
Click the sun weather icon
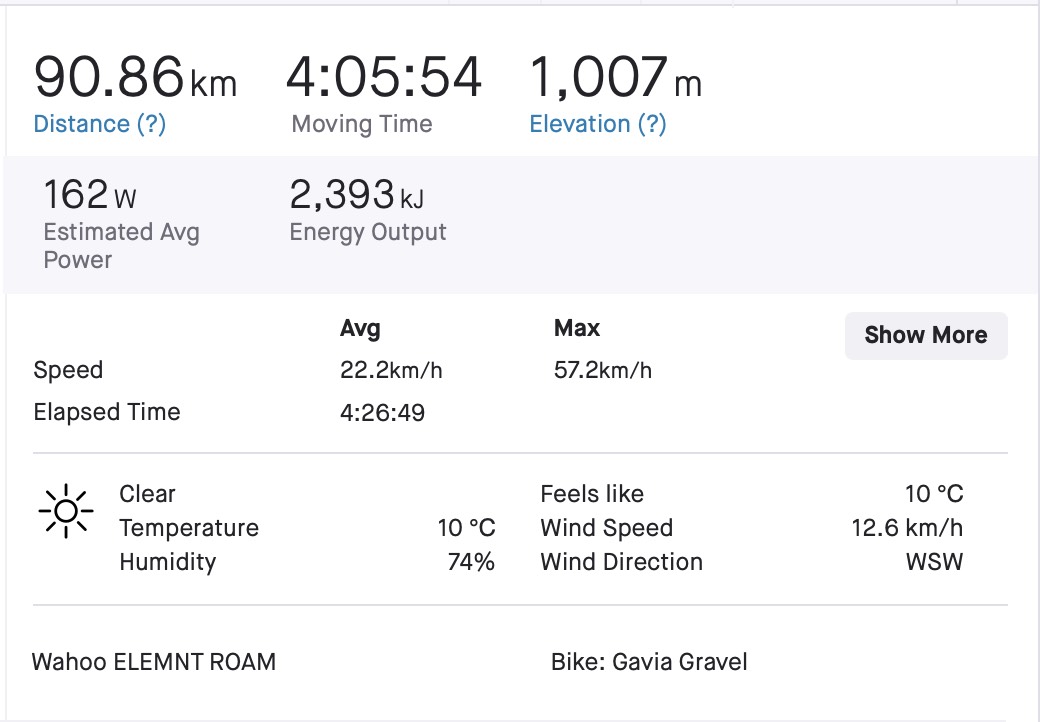(66, 511)
